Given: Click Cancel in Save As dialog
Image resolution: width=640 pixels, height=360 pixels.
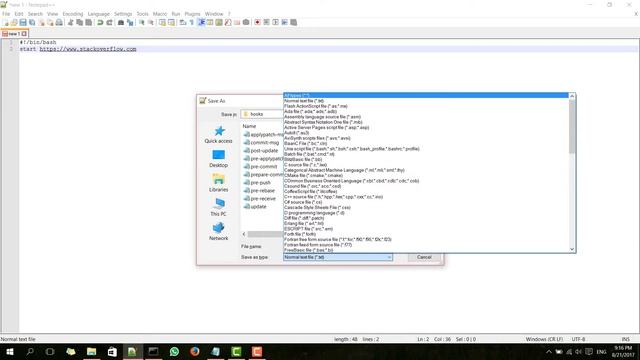Looking at the screenshot, I should pyautogui.click(x=424, y=257).
